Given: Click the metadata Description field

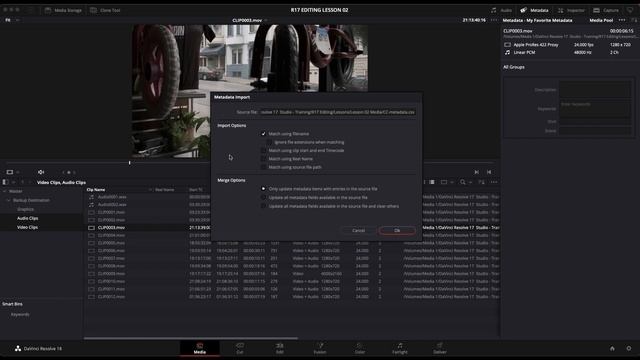Looking at the screenshot, I should point(596,89).
